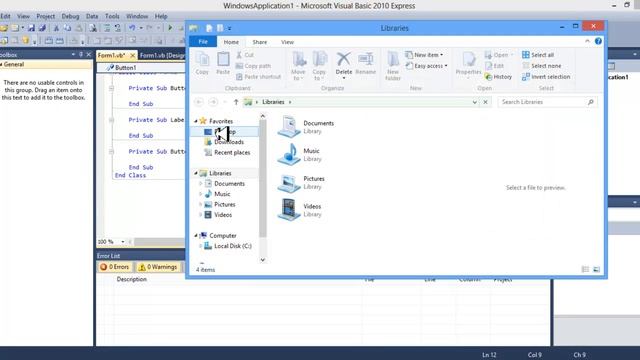This screenshot has width=640, height=360.
Task: Click Paste shortcut in ribbon
Action: pos(258,77)
